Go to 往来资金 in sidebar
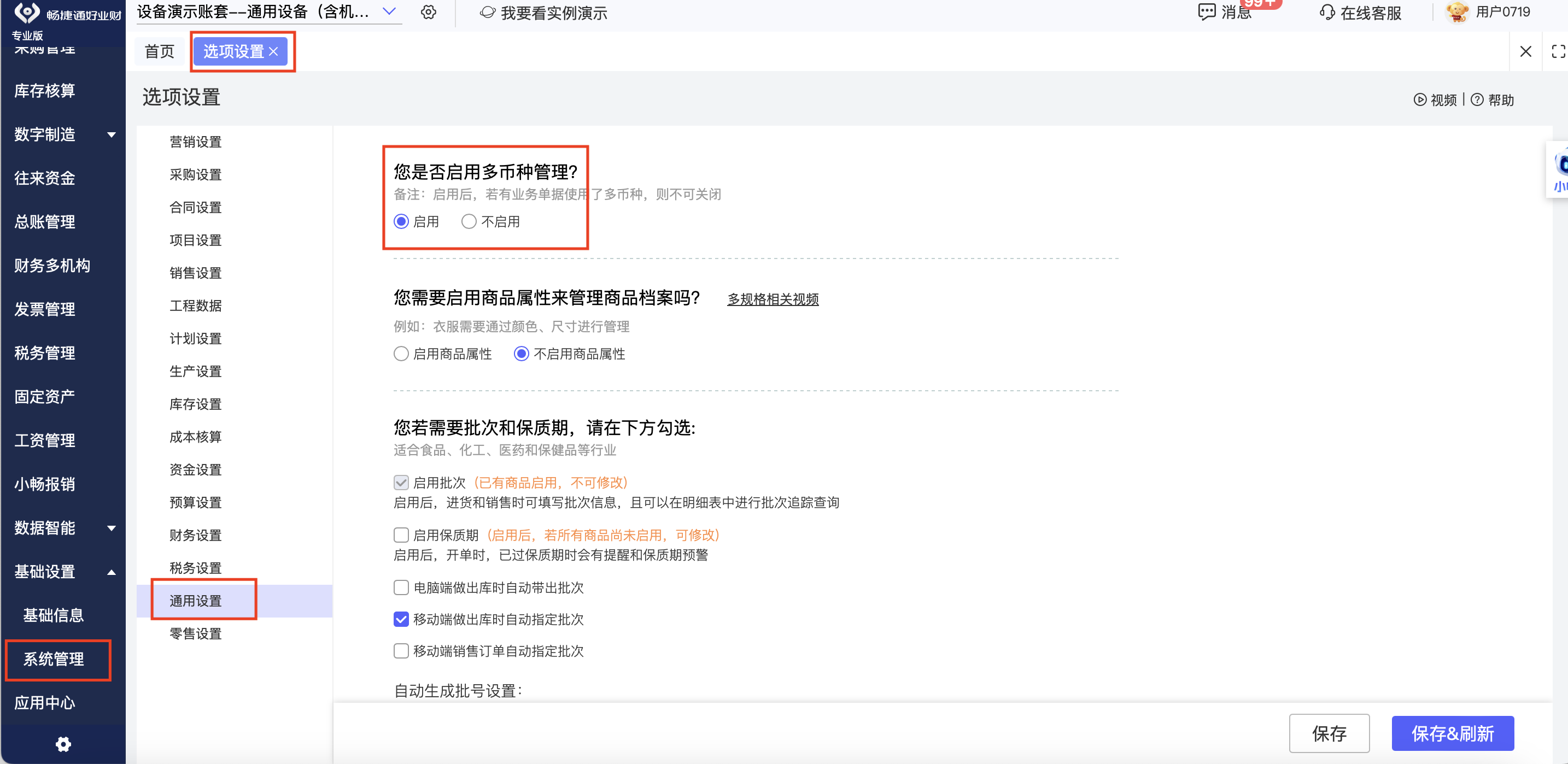This screenshot has height=764, width=1568. pos(45,178)
